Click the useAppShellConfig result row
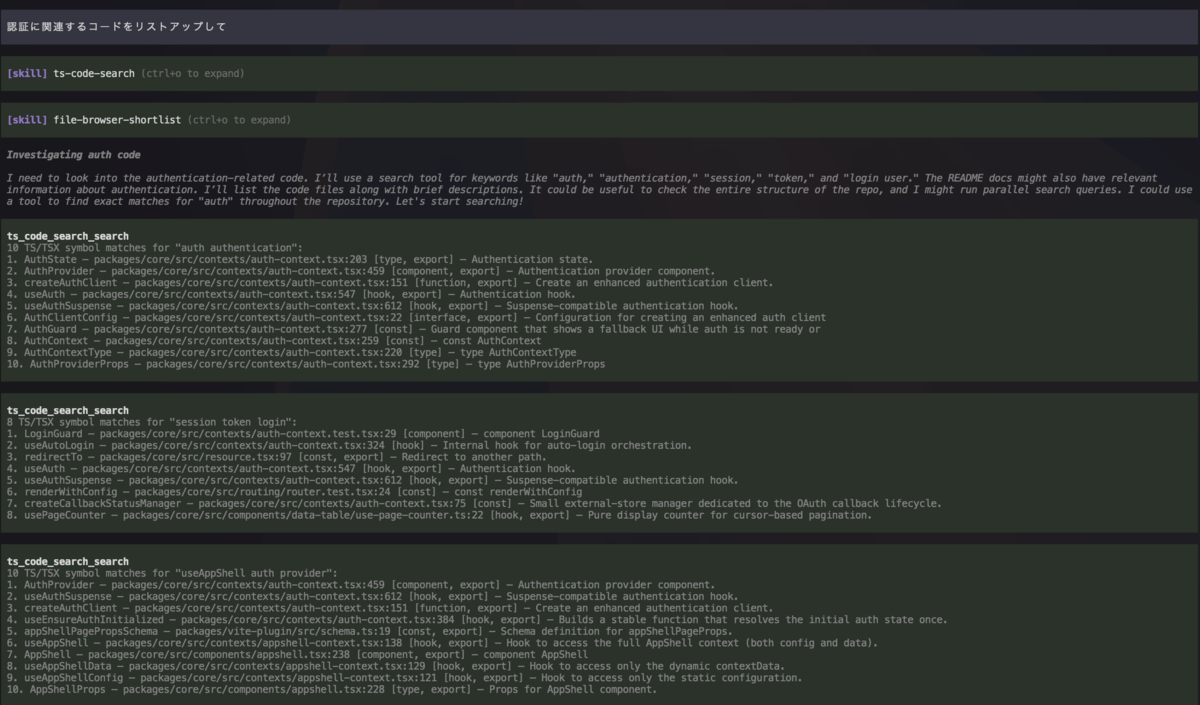The width and height of the screenshot is (1200, 705). tap(404, 678)
